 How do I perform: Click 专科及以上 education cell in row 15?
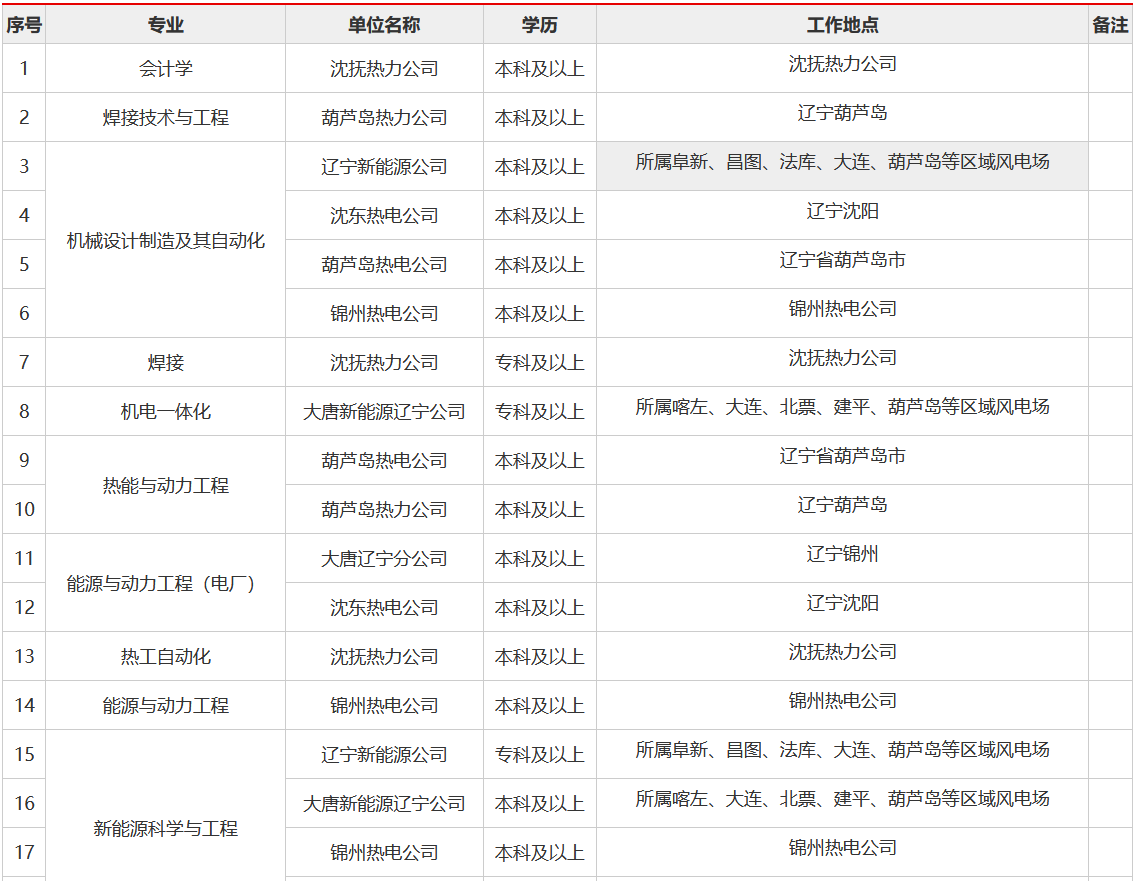point(539,755)
